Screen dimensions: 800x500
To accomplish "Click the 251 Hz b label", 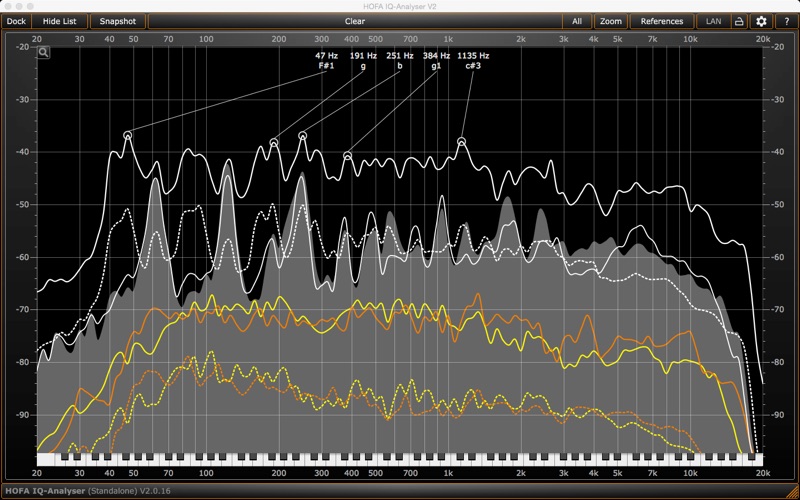I will click(x=399, y=60).
